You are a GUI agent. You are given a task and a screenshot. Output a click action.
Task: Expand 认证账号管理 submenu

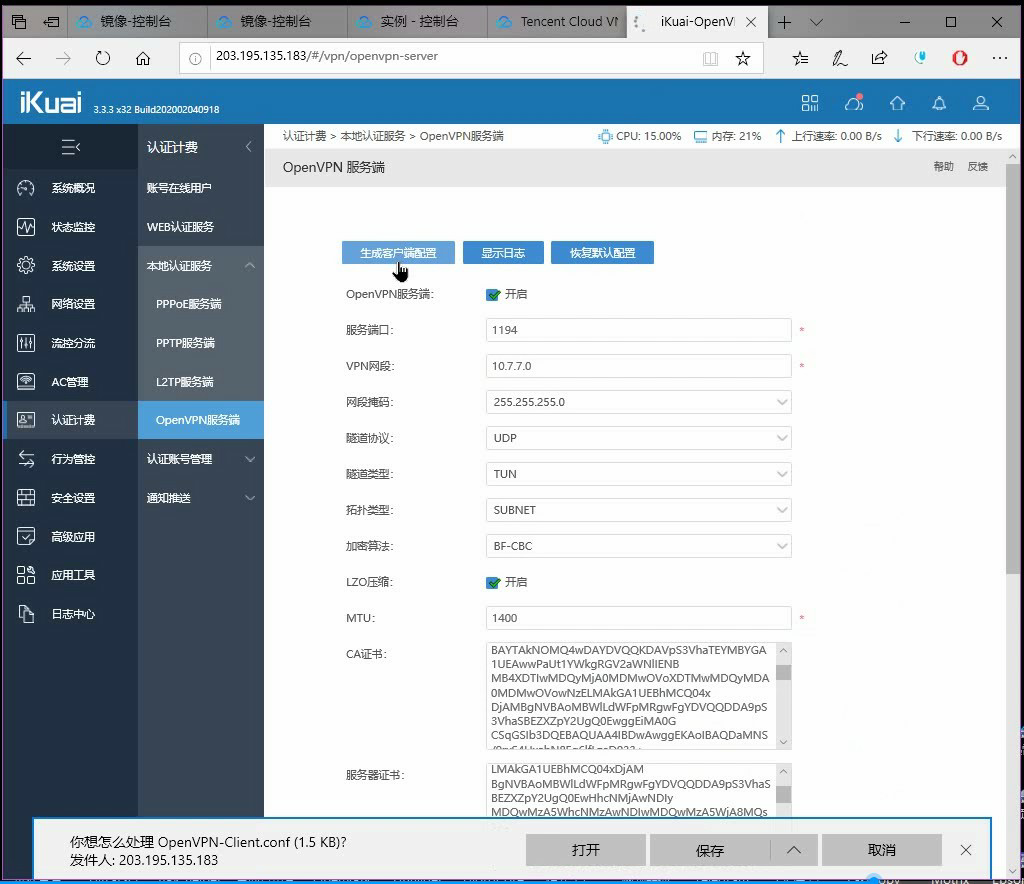pos(200,459)
